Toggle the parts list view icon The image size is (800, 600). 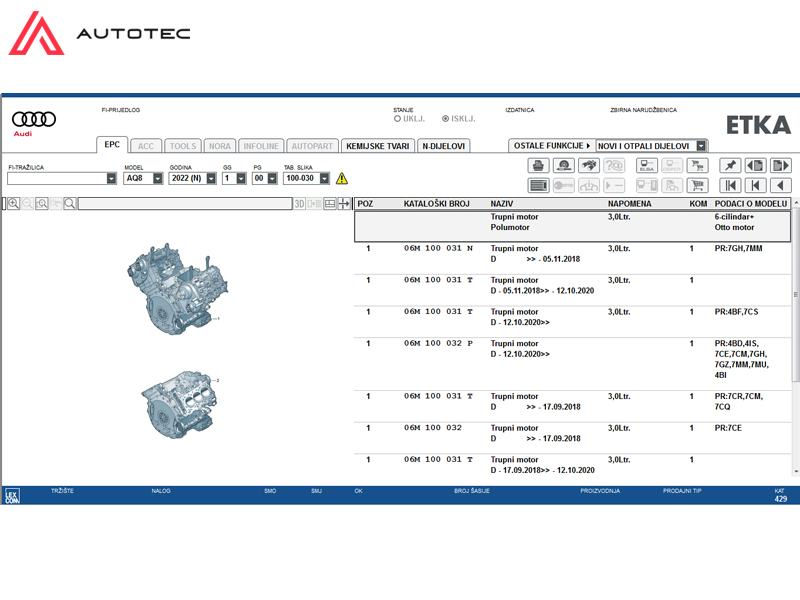point(538,185)
